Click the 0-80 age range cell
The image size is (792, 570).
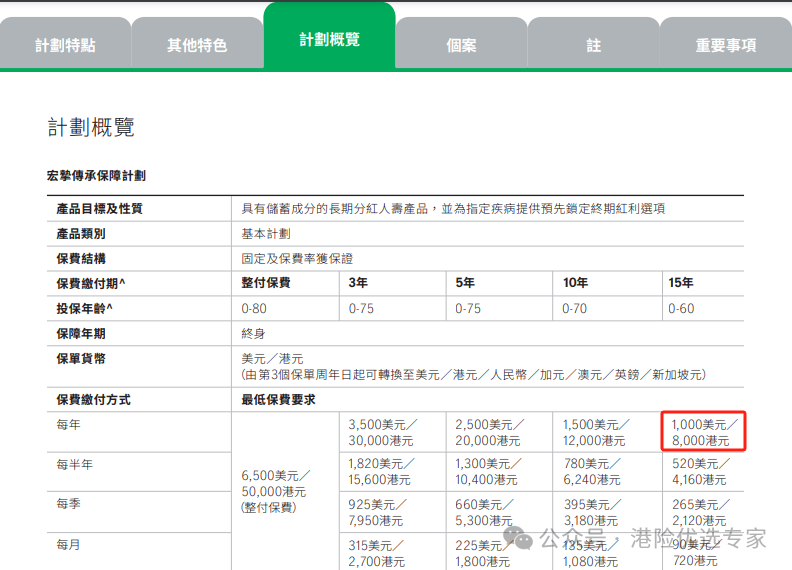click(x=254, y=308)
